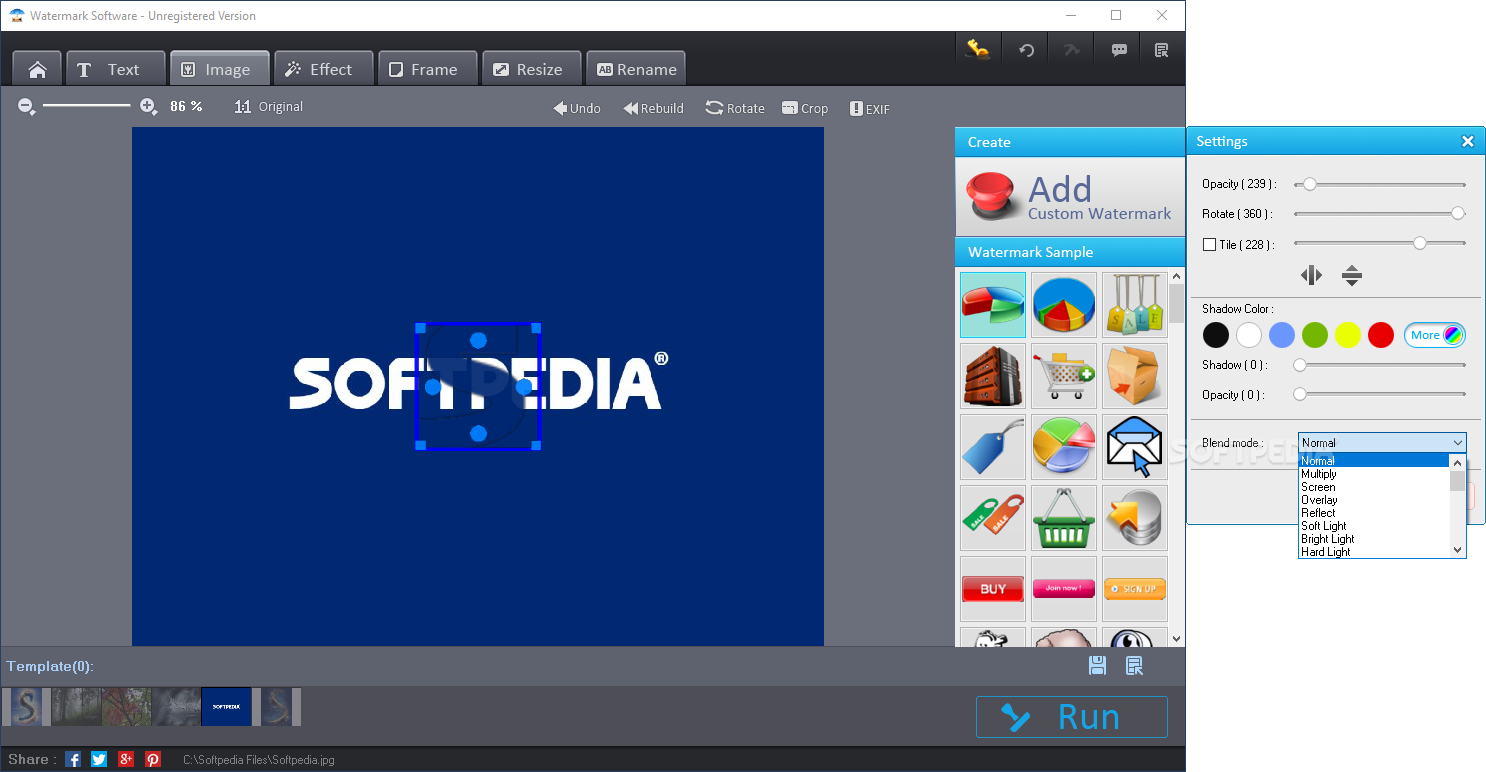
Task: Choose Screen blend mode
Action: [x=1374, y=487]
